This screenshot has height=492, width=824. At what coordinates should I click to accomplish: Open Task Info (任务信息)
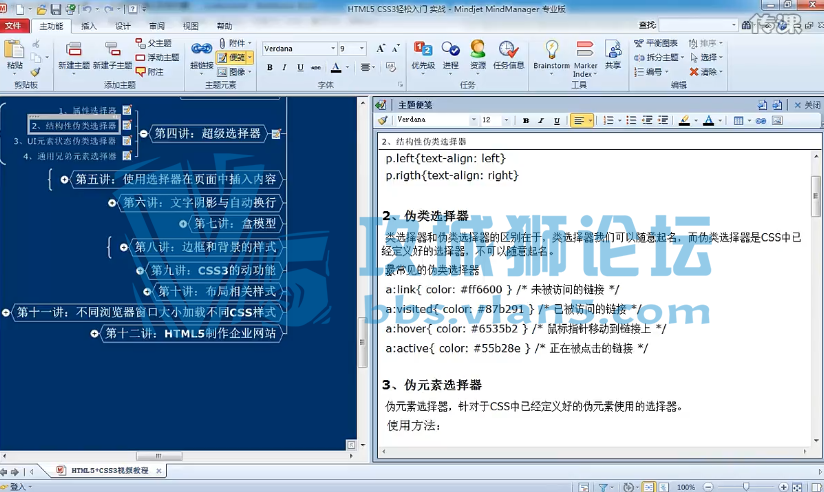pos(508,49)
